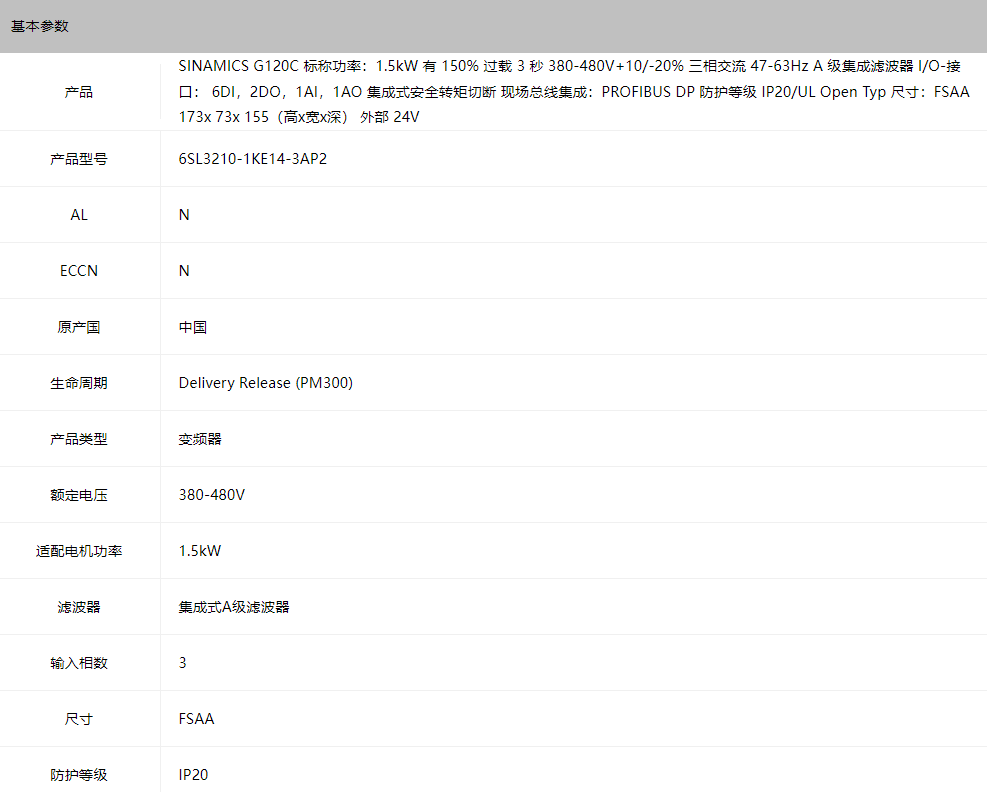Click the 输入相数 label
987x792 pixels.
point(79,663)
